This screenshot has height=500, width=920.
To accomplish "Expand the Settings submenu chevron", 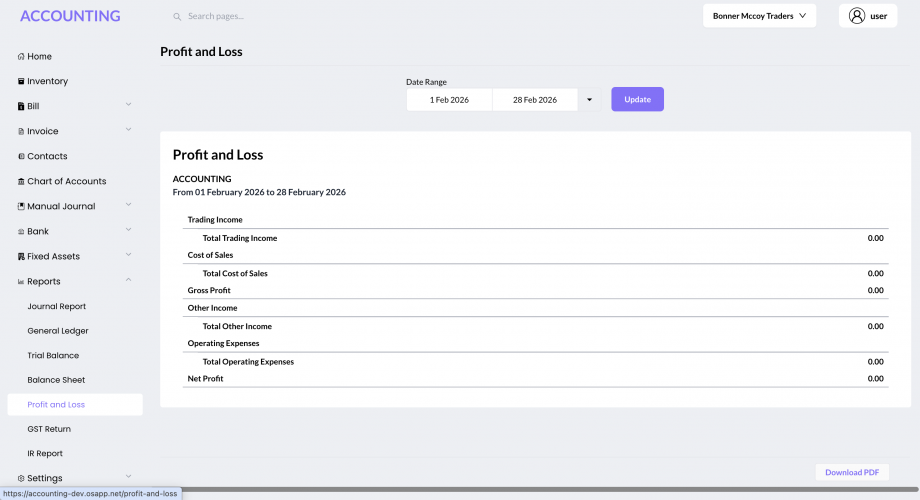I will [128, 477].
